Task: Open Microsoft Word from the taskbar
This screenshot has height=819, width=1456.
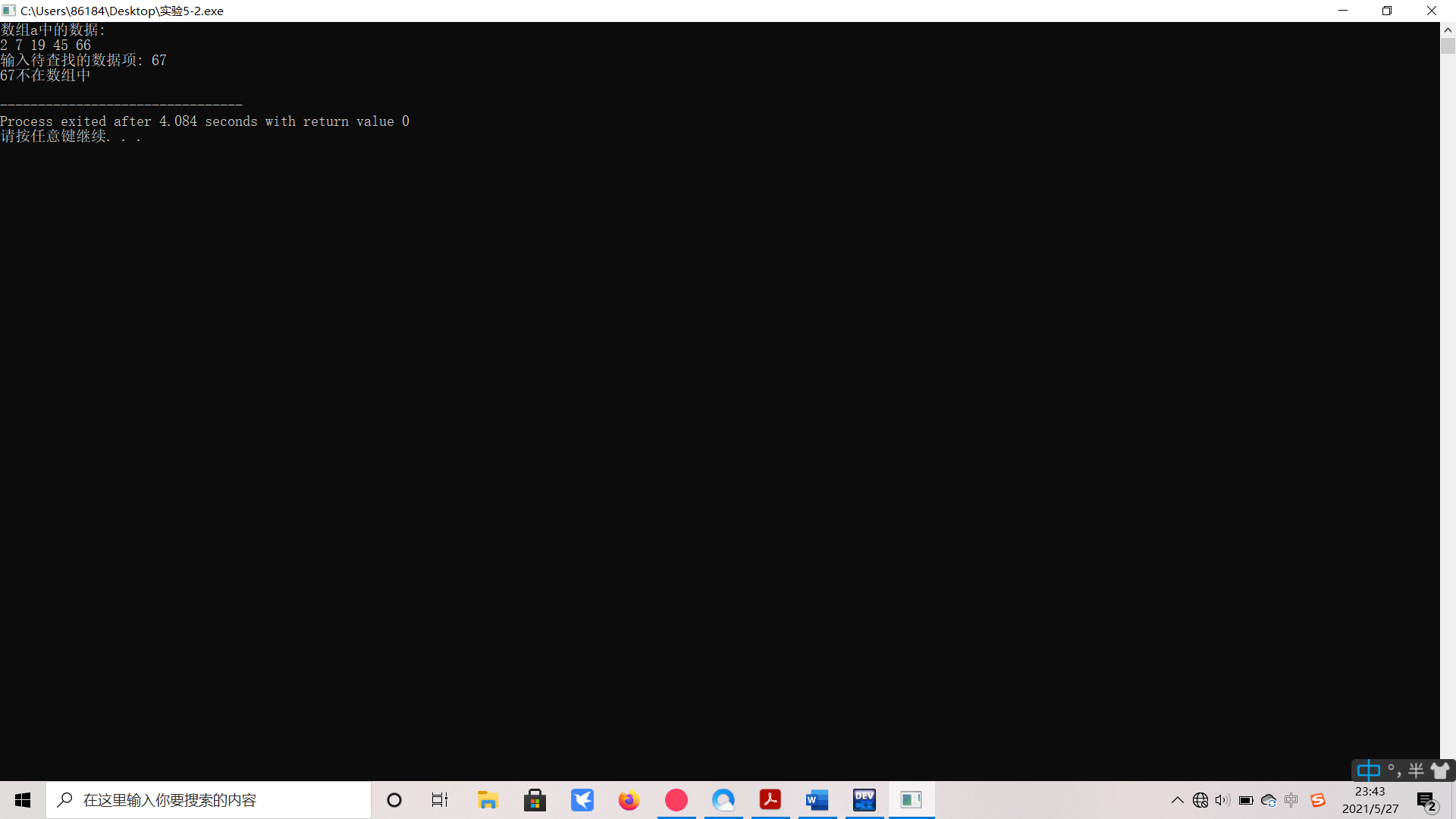Action: click(817, 800)
